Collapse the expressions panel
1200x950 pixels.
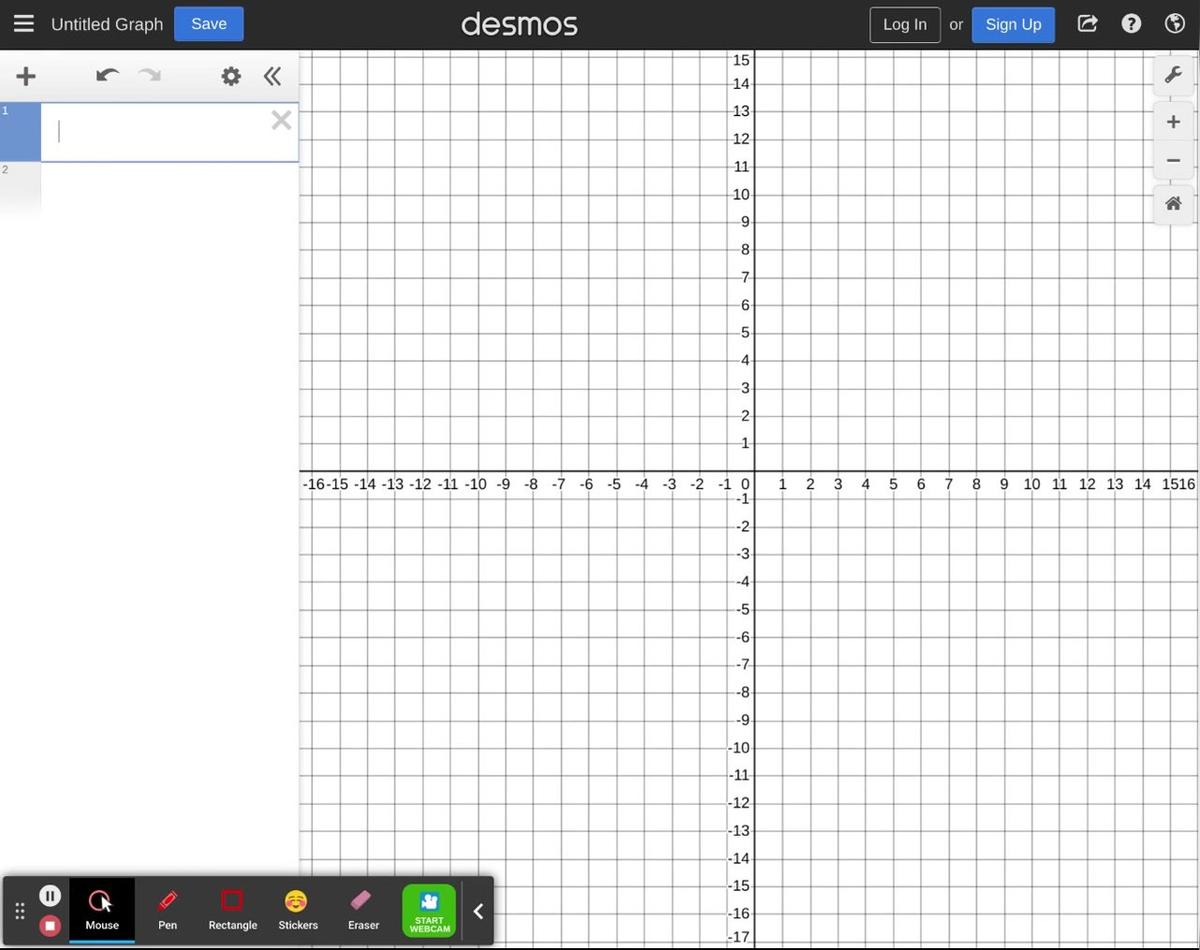pos(272,75)
